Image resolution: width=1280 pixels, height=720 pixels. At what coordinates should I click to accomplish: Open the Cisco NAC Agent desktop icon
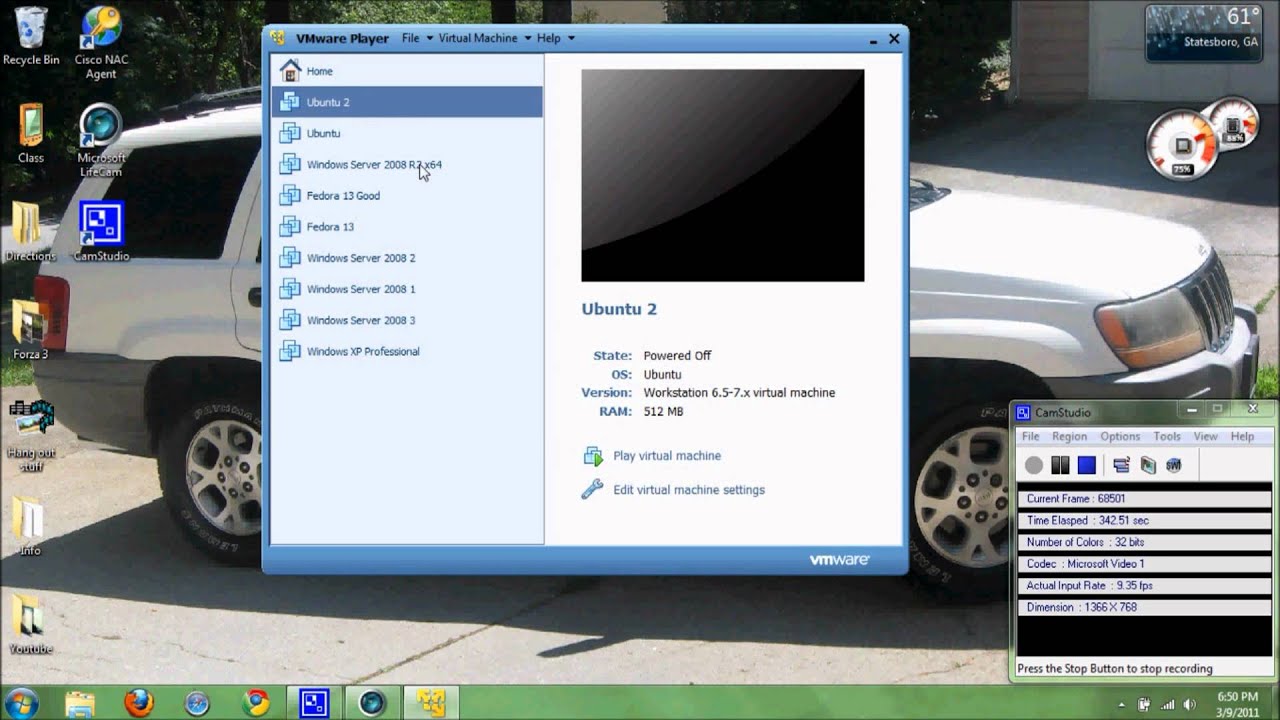(x=101, y=42)
